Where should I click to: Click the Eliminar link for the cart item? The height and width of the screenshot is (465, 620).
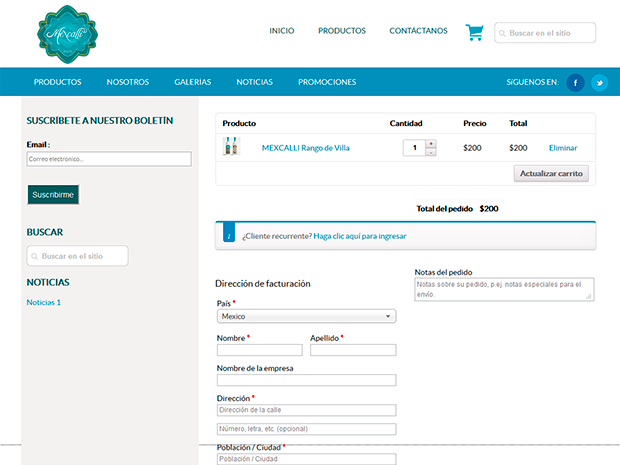pyautogui.click(x=563, y=148)
